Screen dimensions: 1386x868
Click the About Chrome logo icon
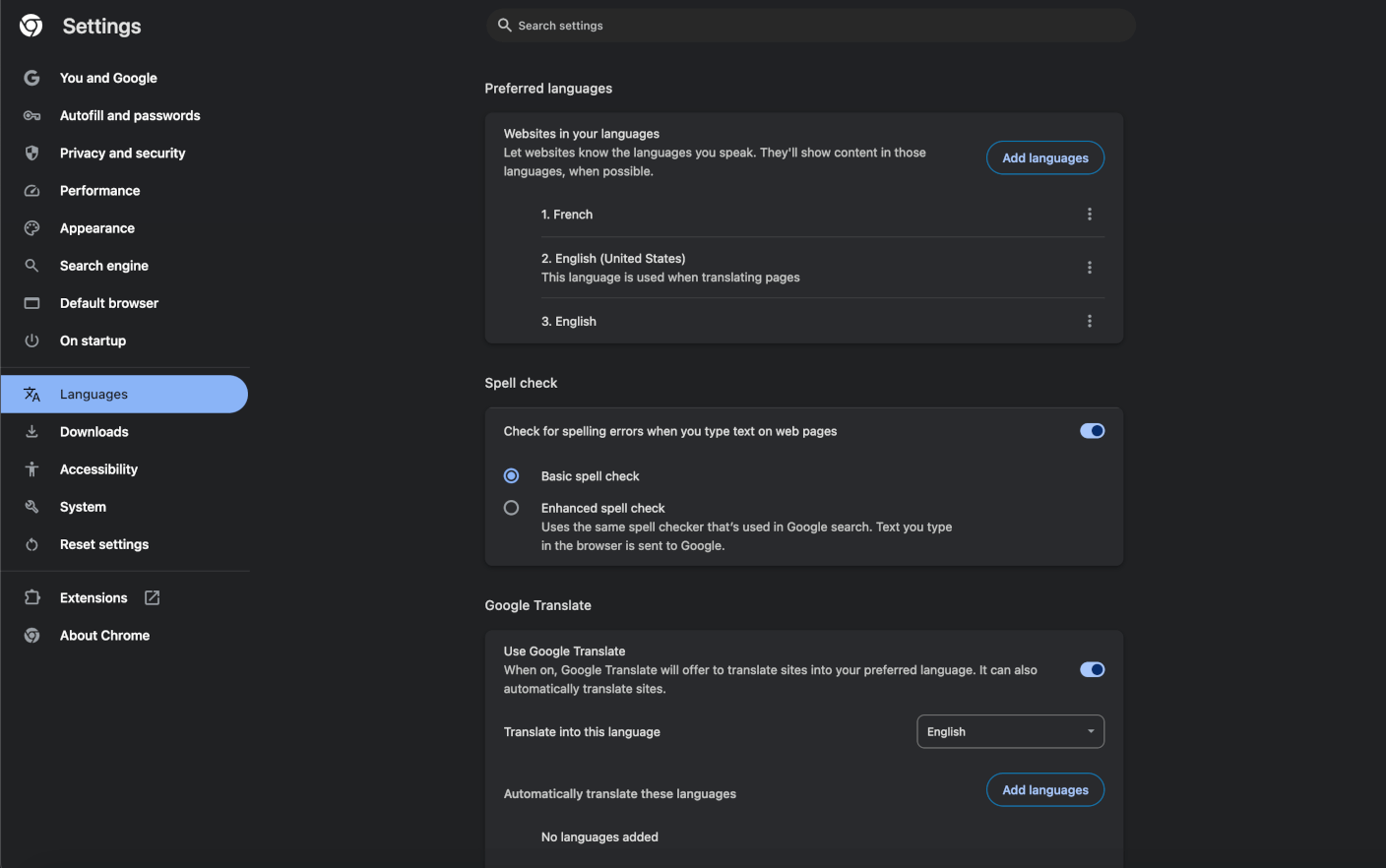31,635
